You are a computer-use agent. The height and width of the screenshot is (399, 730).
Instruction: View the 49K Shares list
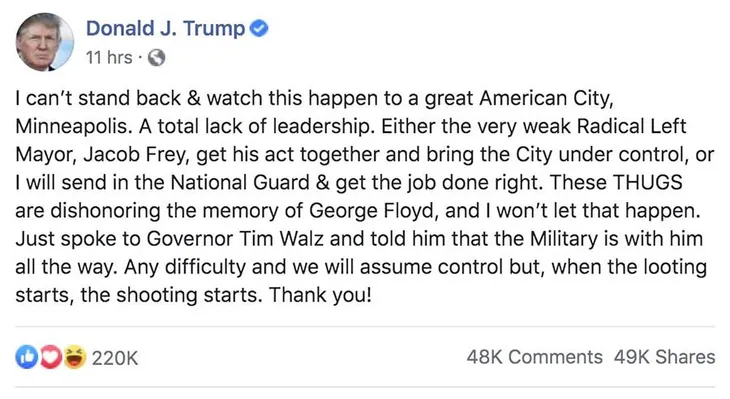tap(664, 357)
